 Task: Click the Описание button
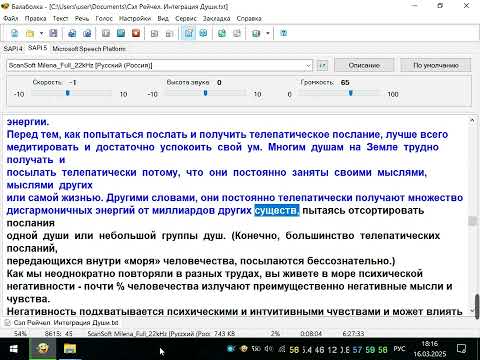coord(364,65)
